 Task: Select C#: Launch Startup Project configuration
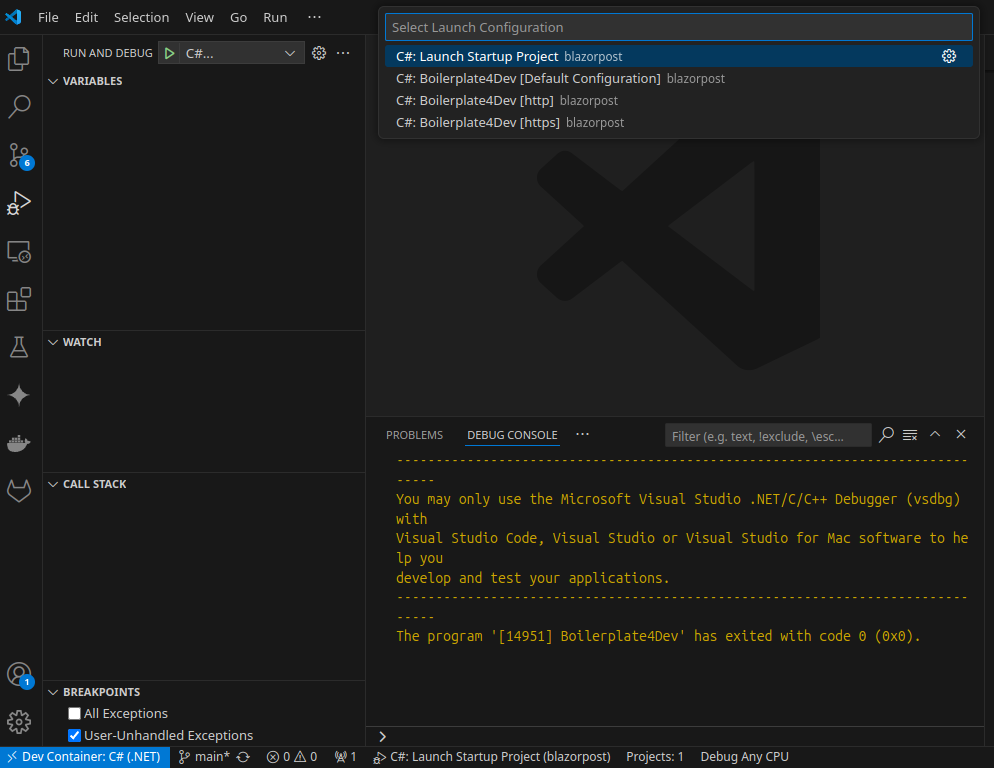click(678, 56)
